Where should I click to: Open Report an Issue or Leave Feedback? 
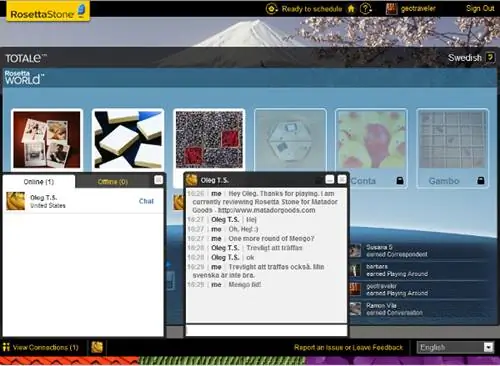[348, 348]
